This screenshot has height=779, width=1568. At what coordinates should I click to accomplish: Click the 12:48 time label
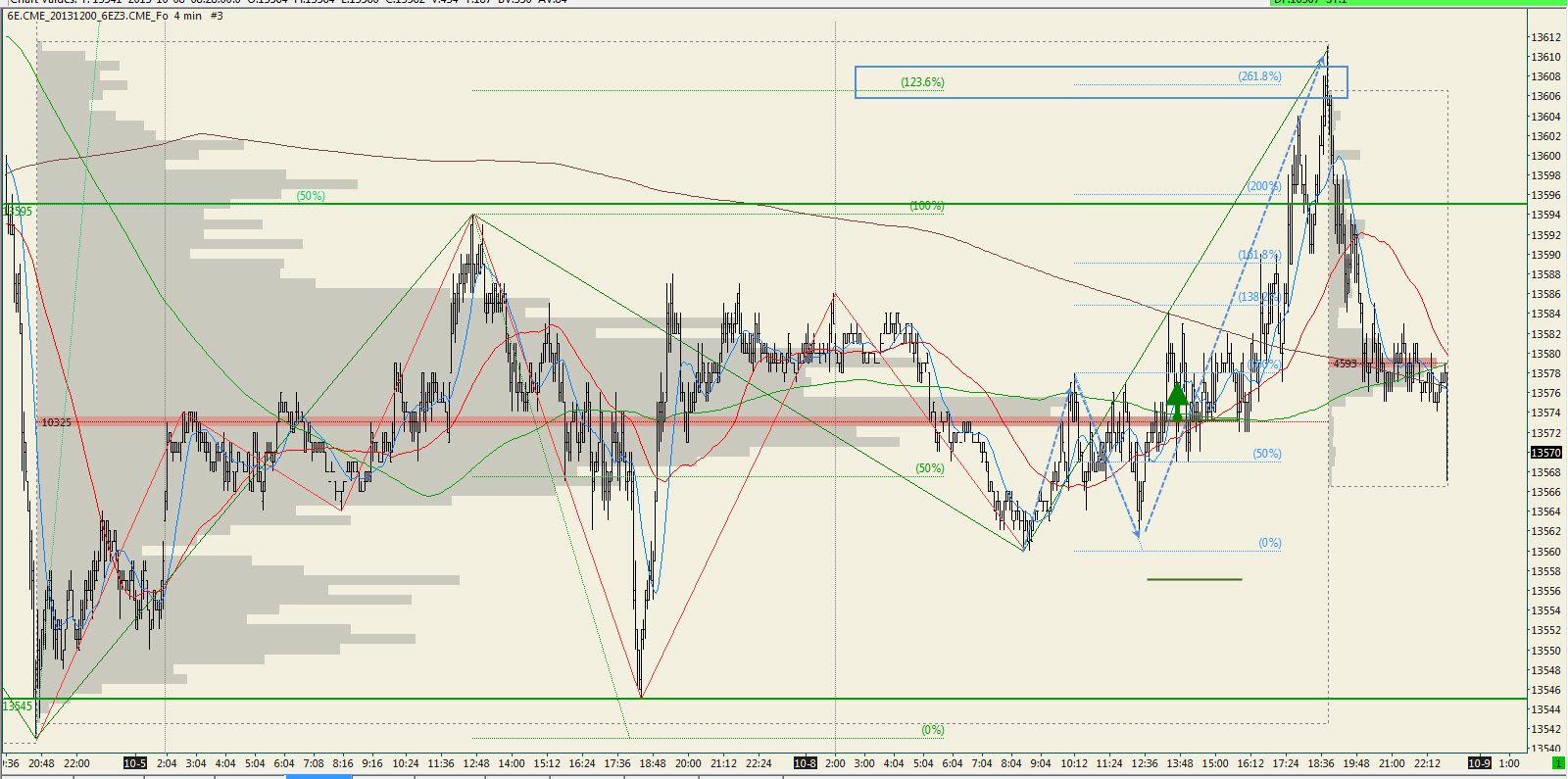pos(476,763)
